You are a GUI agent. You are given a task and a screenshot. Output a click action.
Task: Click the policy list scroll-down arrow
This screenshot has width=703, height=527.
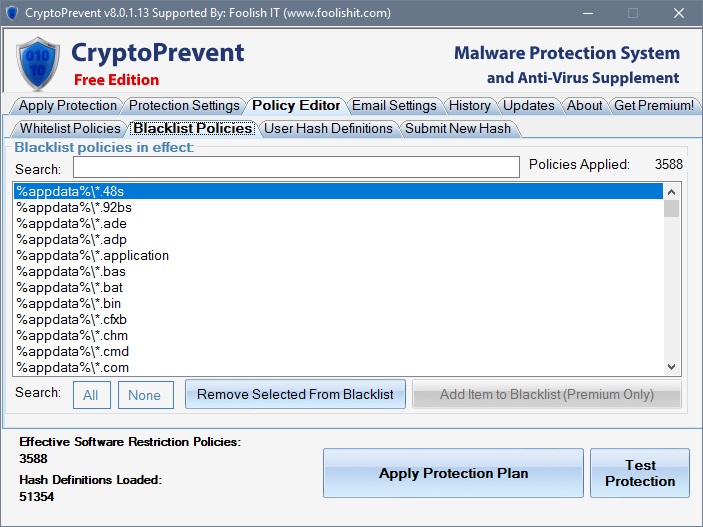(x=671, y=366)
